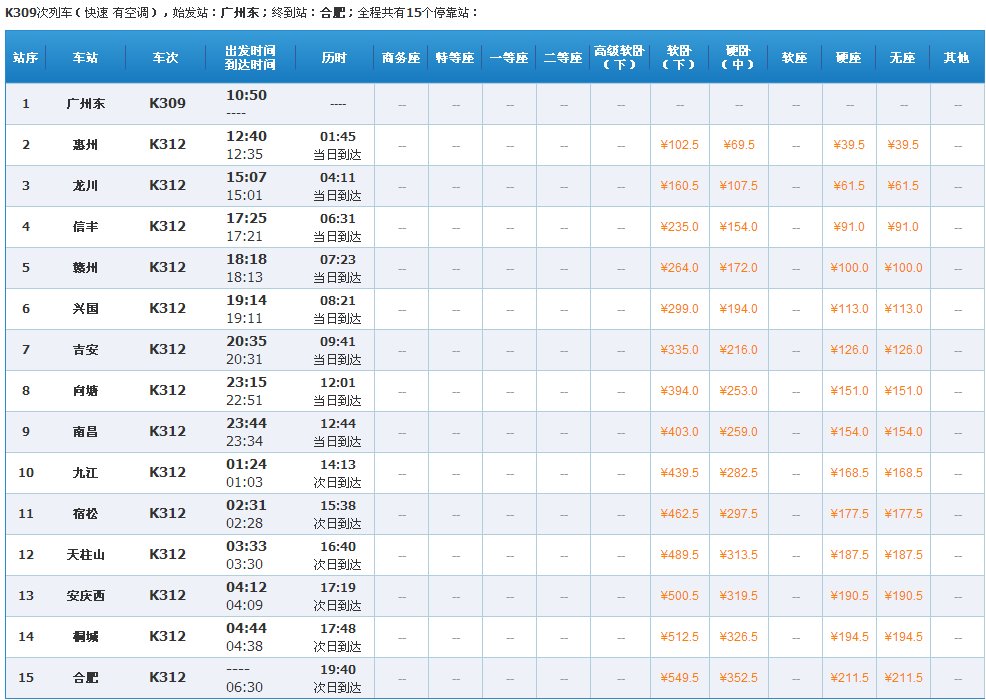Screen dimensions: 986x700
Task: Select the ¥352.5 hard sleeper price
Action: click(738, 678)
